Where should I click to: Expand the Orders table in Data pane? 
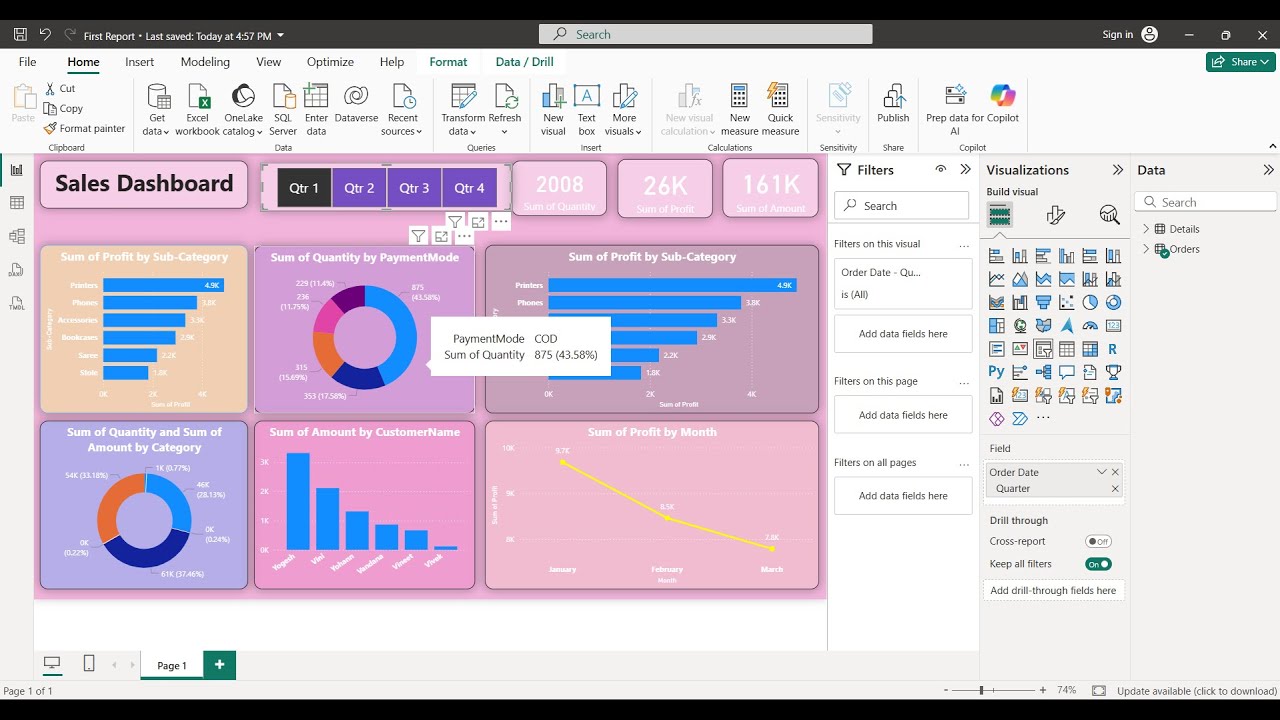[x=1146, y=249]
